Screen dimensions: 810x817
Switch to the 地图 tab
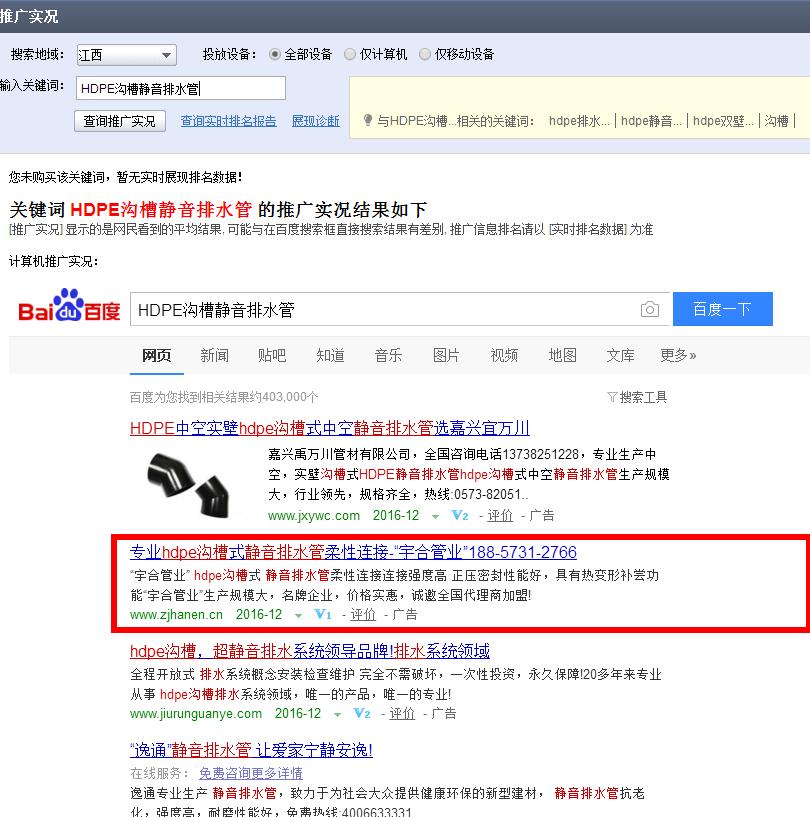(563, 355)
